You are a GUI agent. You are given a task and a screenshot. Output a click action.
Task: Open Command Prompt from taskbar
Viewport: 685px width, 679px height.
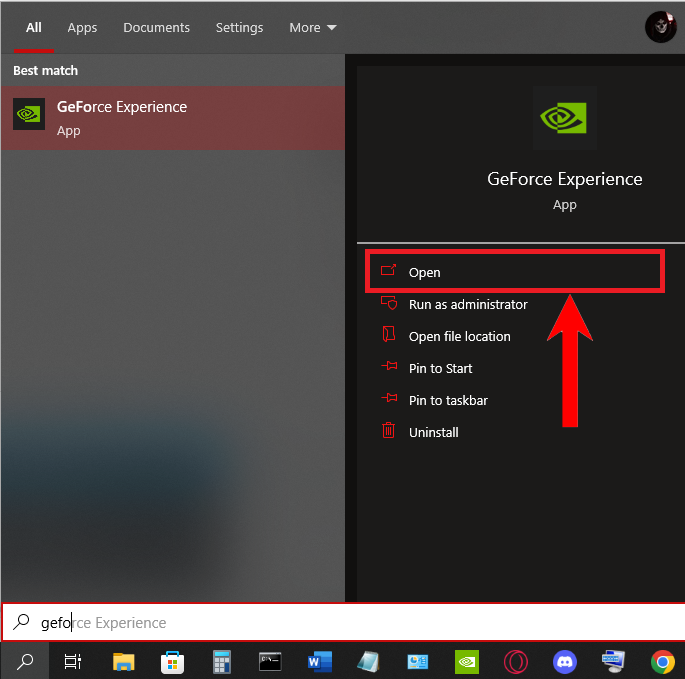[x=270, y=662]
